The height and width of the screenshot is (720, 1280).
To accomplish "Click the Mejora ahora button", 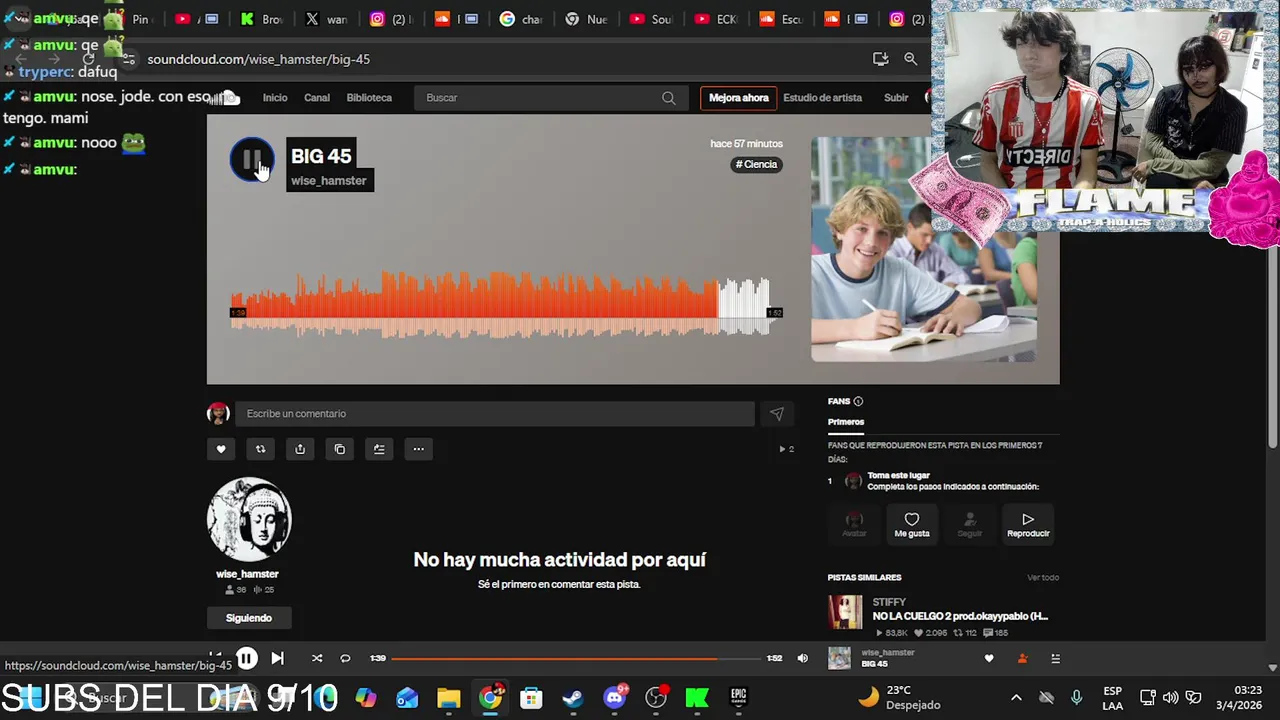I will click(x=739, y=98).
